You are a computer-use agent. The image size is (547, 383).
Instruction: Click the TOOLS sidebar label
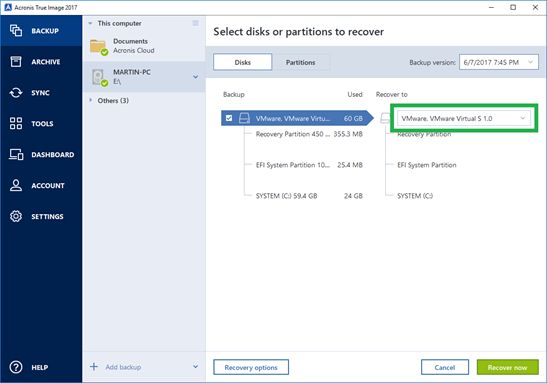pos(42,123)
